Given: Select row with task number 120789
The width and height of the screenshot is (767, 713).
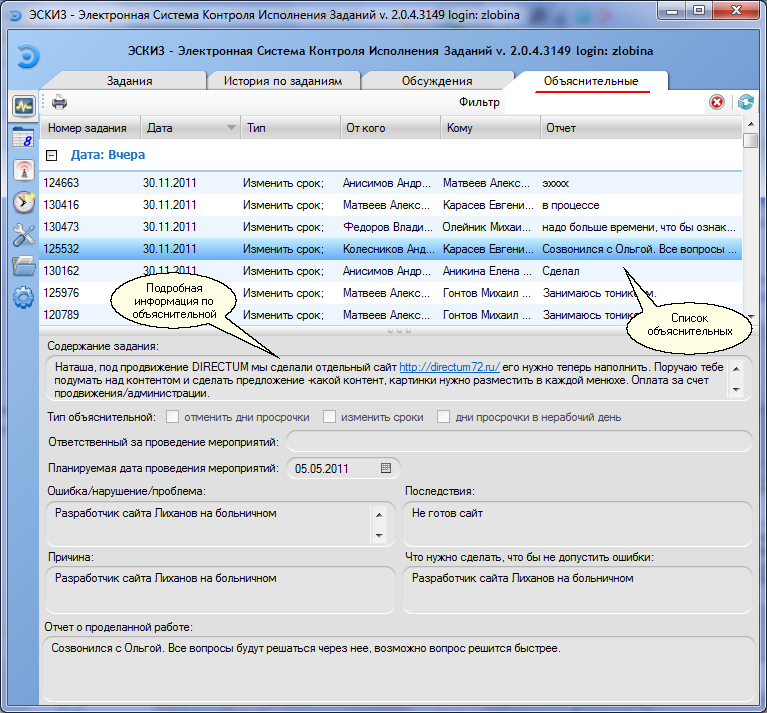Looking at the screenshot, I should pos(390,314).
